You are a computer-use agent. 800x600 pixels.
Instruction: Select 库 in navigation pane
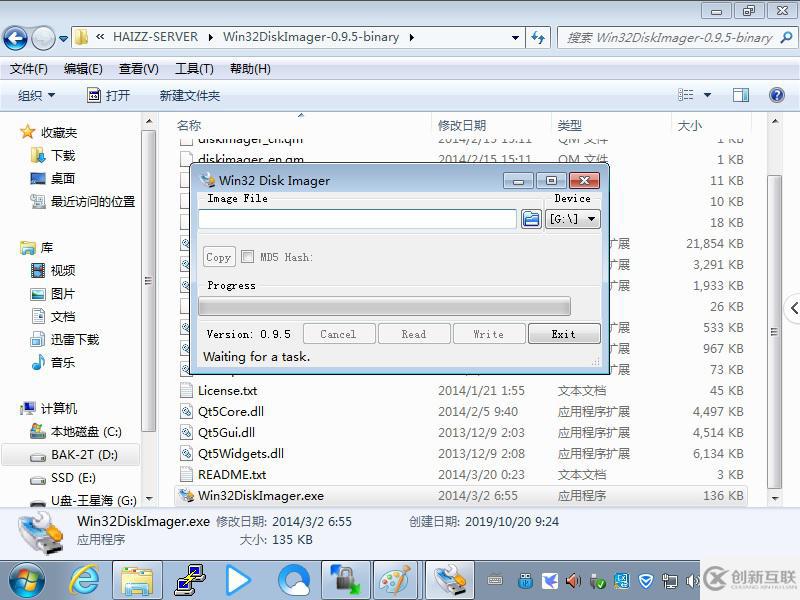tap(46, 247)
